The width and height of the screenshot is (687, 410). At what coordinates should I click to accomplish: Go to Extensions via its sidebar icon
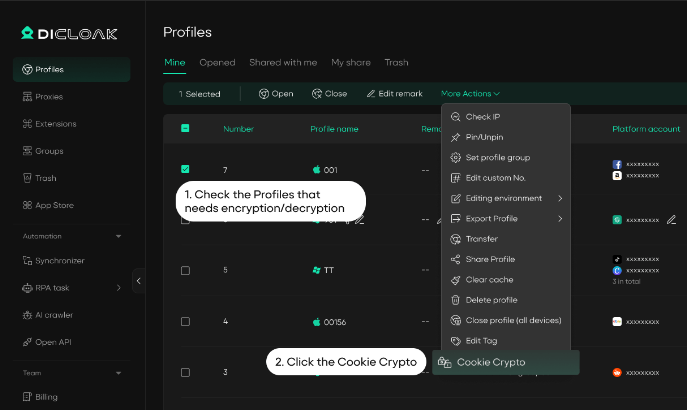[x=27, y=124]
